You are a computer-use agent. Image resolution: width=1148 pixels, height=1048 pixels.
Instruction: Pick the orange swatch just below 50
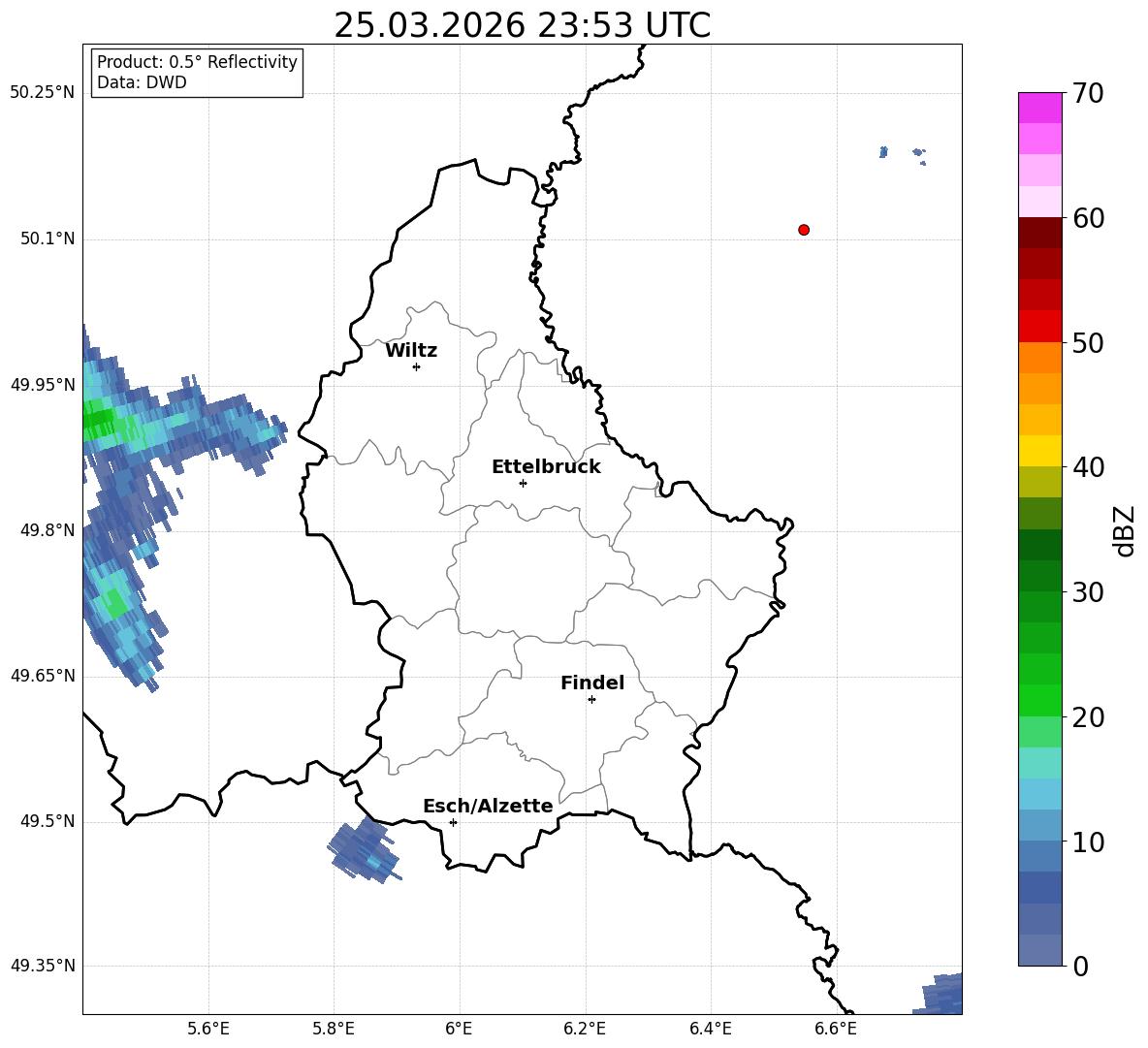tap(1039, 358)
